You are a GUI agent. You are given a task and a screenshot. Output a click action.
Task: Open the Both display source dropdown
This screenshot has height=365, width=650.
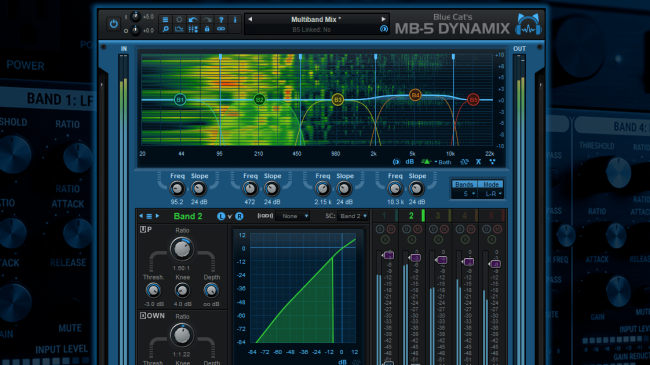click(443, 162)
